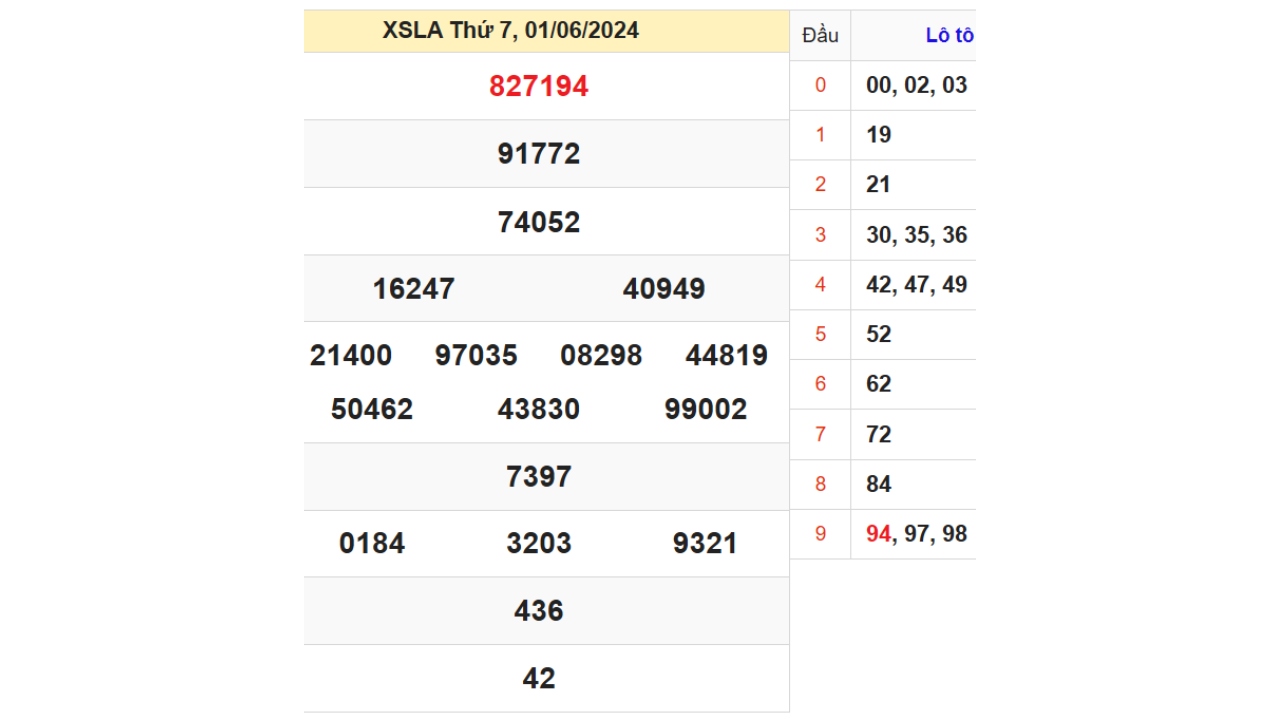The width and height of the screenshot is (1280, 720).
Task: Select prize number 3203
Action: click(539, 544)
